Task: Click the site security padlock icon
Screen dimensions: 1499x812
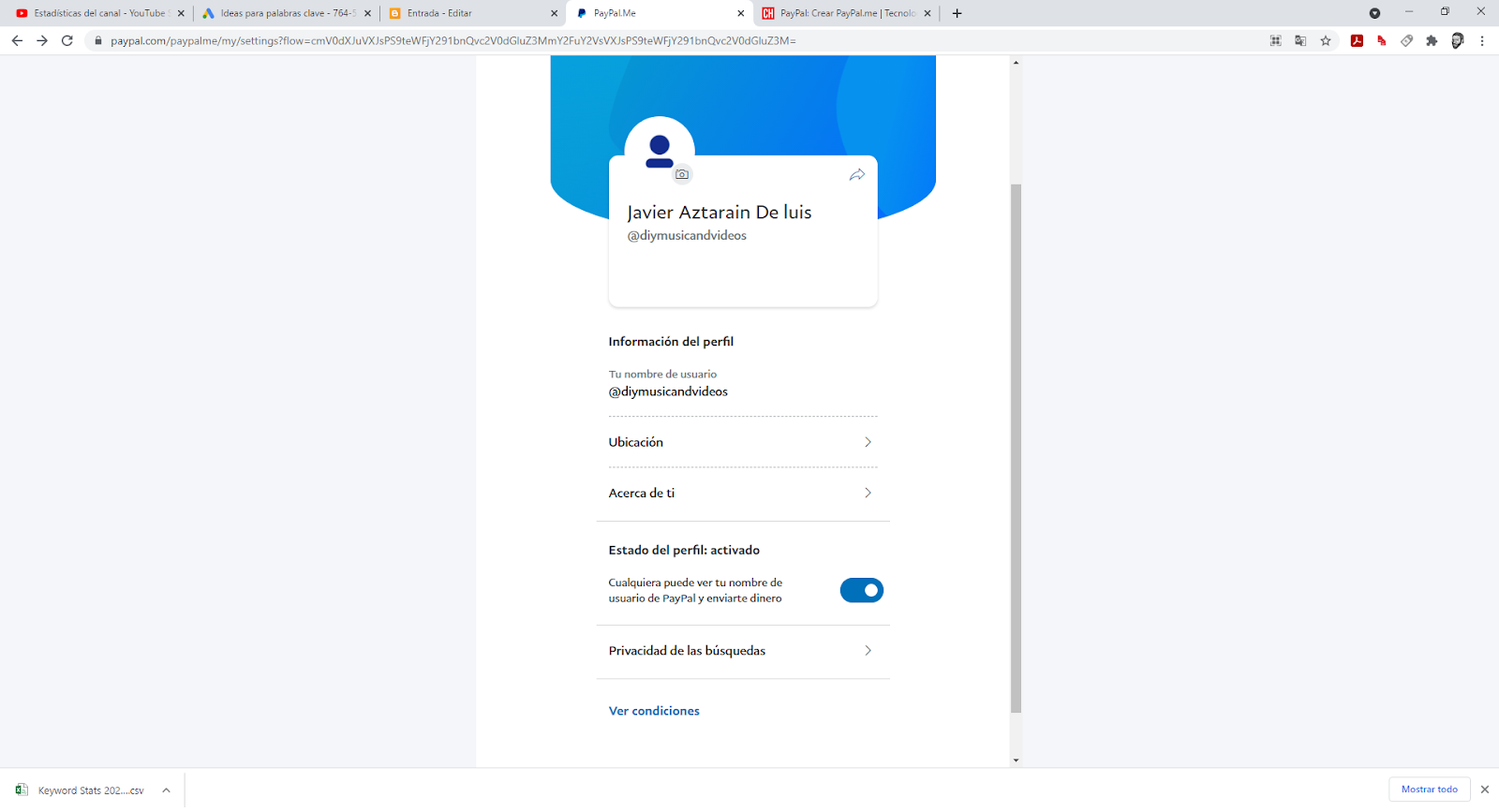Action: (x=97, y=40)
